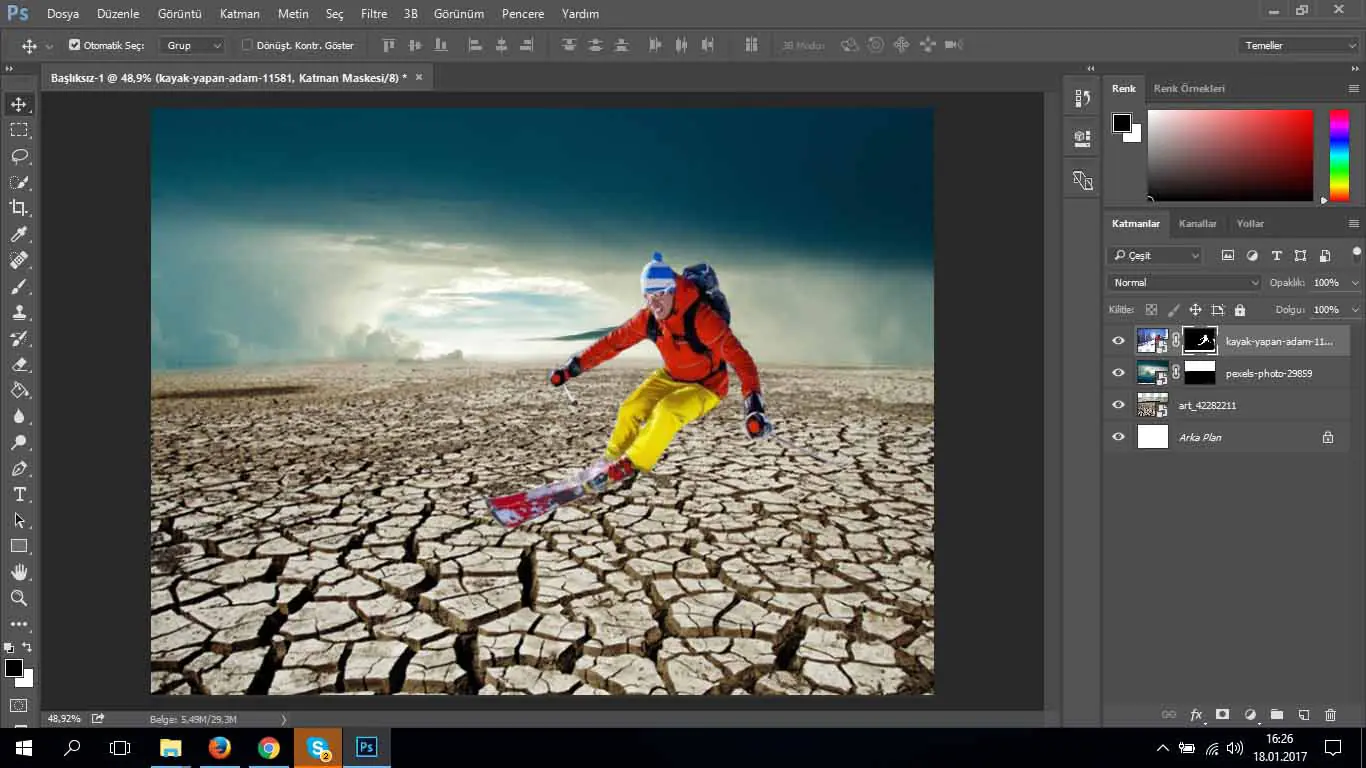Pick the Eyedropper tool

point(19,234)
